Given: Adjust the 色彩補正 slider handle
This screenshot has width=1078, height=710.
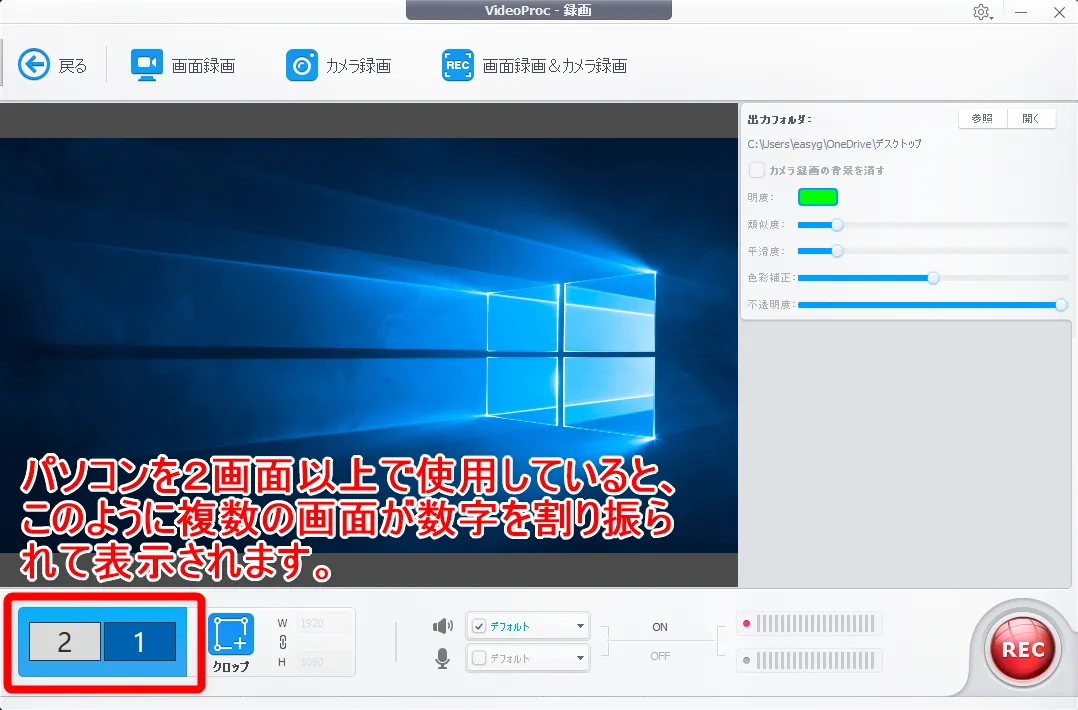Looking at the screenshot, I should [x=933, y=278].
